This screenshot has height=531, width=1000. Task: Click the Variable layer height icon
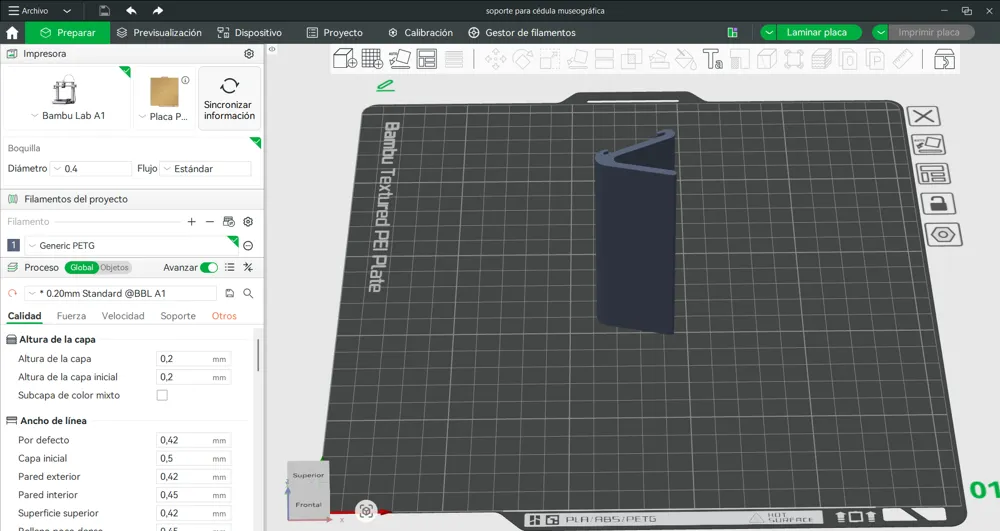coord(454,59)
